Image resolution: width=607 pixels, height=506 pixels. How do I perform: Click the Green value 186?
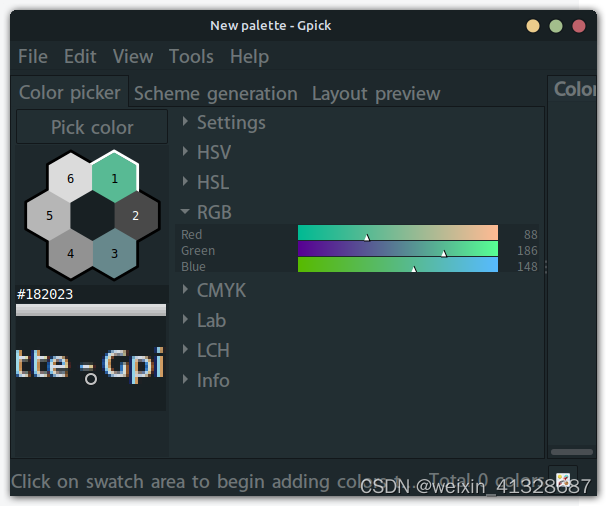[x=527, y=251]
